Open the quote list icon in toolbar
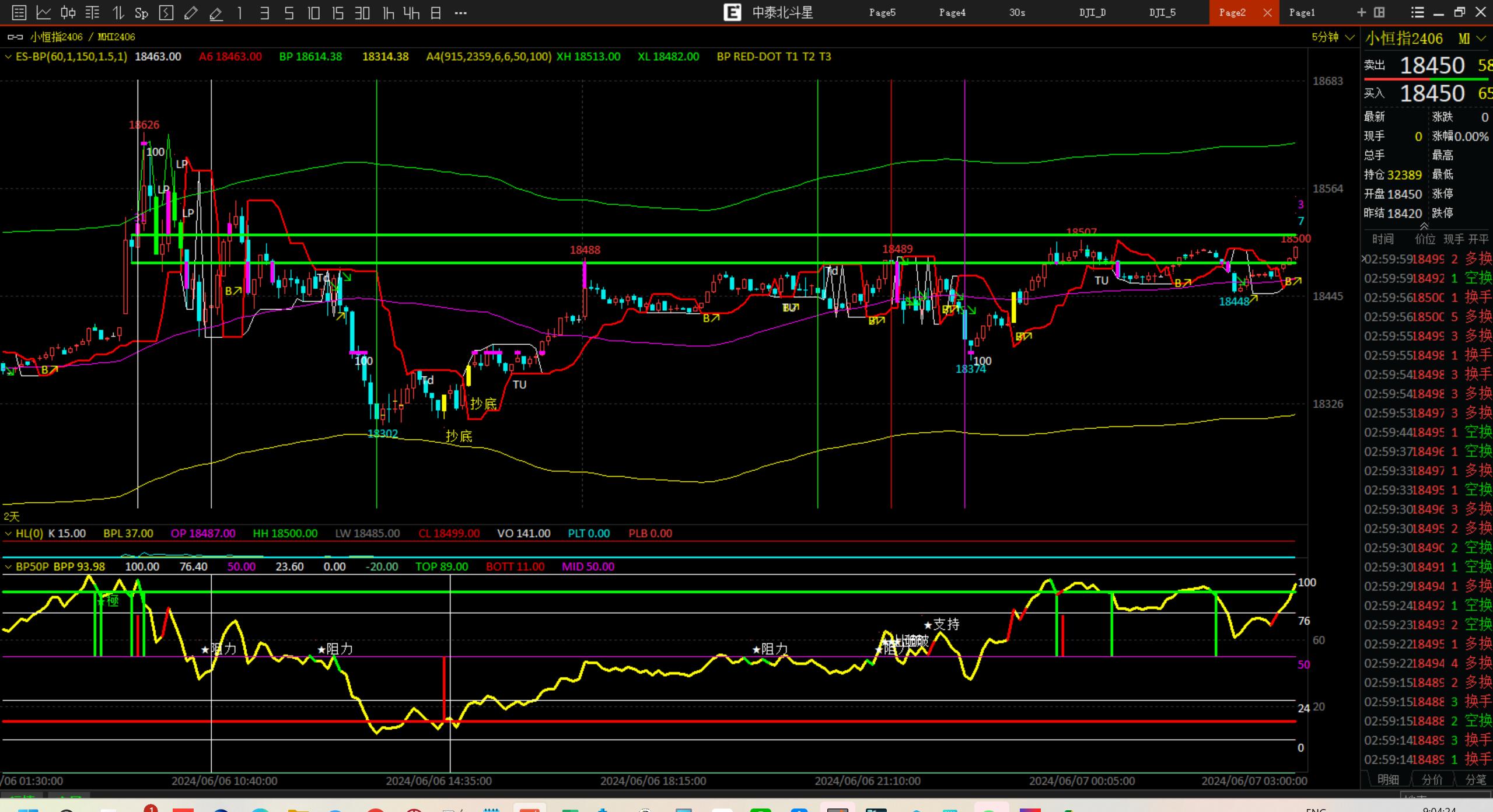The image size is (1493, 812). pyautogui.click(x=19, y=12)
